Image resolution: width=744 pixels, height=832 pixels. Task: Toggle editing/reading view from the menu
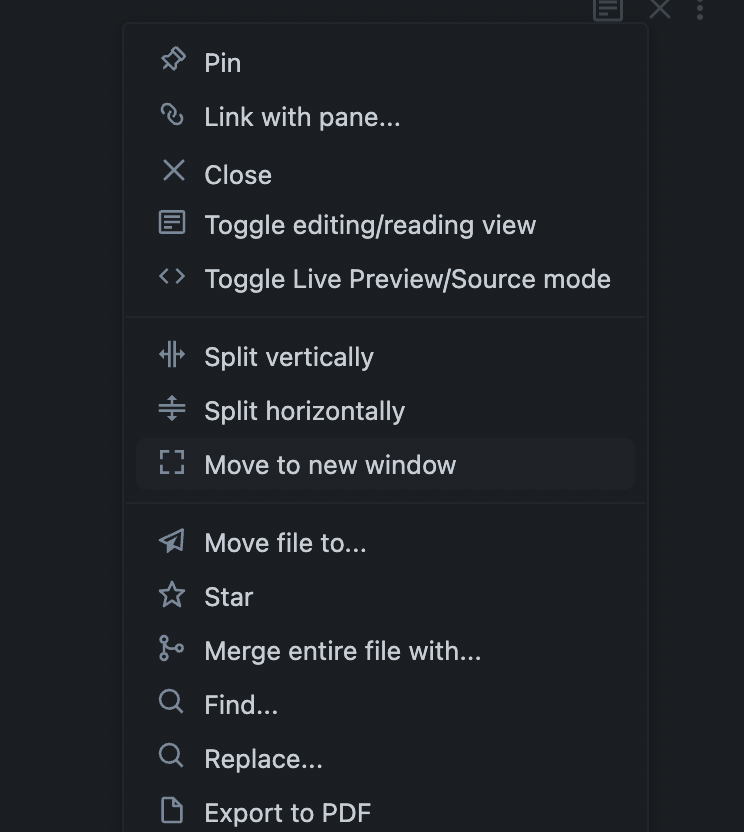click(x=370, y=225)
